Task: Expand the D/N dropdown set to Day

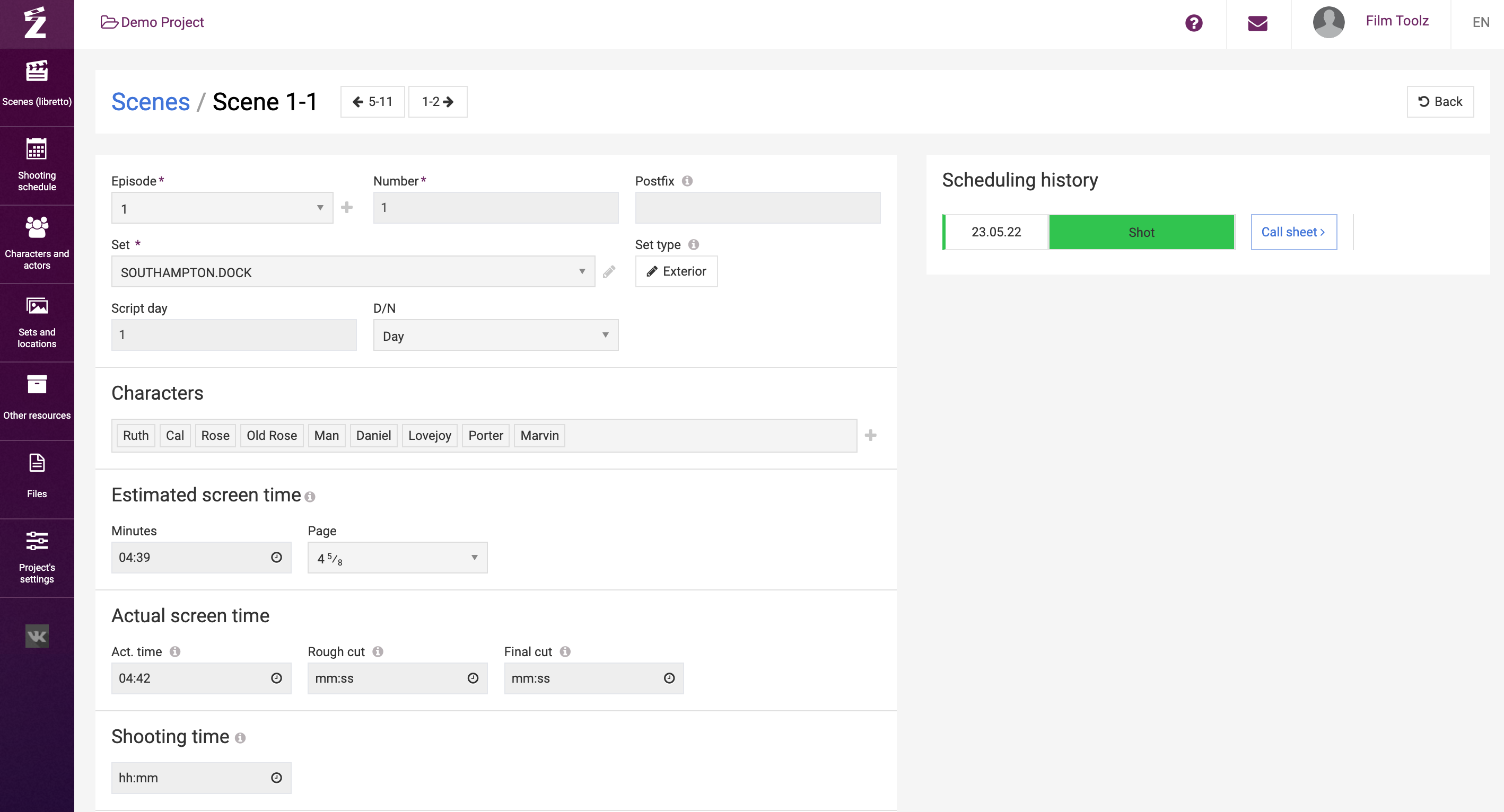Action: pos(495,336)
